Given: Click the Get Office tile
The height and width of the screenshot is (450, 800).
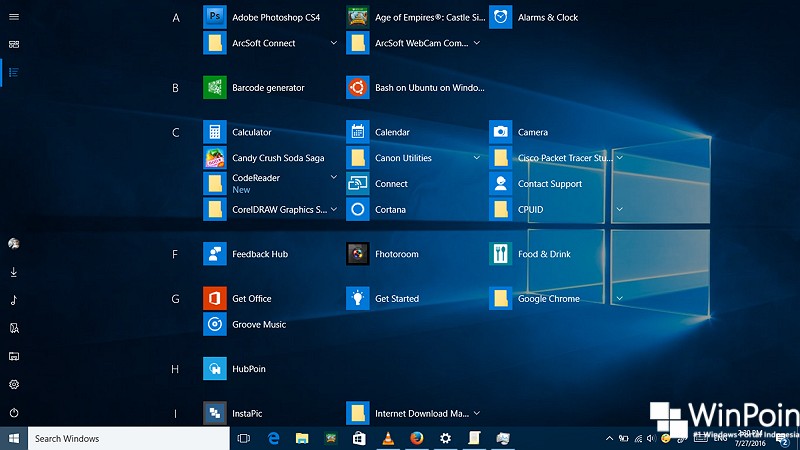Looking at the screenshot, I should click(x=239, y=298).
